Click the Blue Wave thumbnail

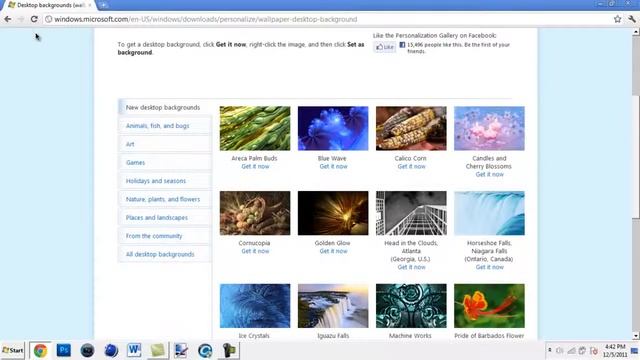point(333,128)
